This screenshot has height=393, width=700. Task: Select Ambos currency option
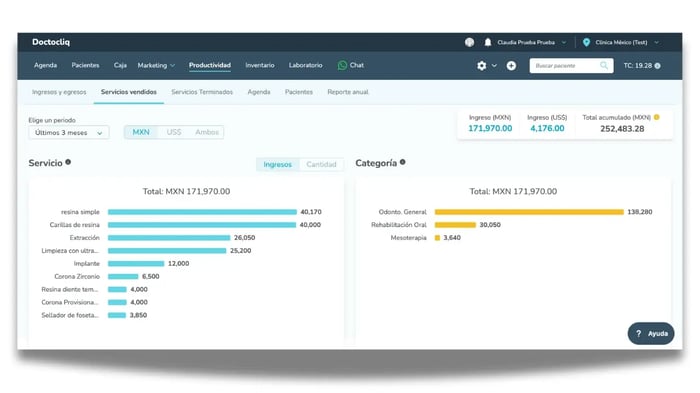coord(207,132)
